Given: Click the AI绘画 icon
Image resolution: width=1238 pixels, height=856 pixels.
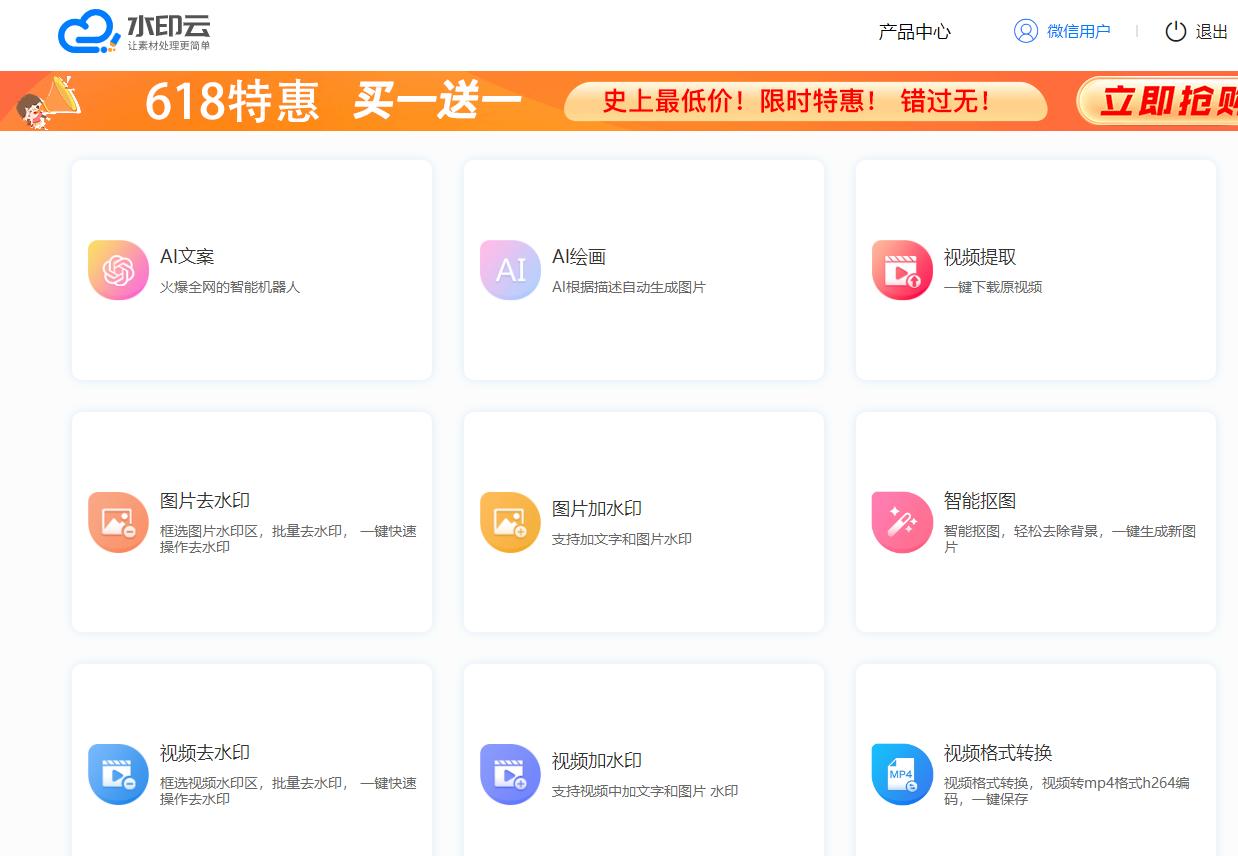Looking at the screenshot, I should (x=510, y=269).
